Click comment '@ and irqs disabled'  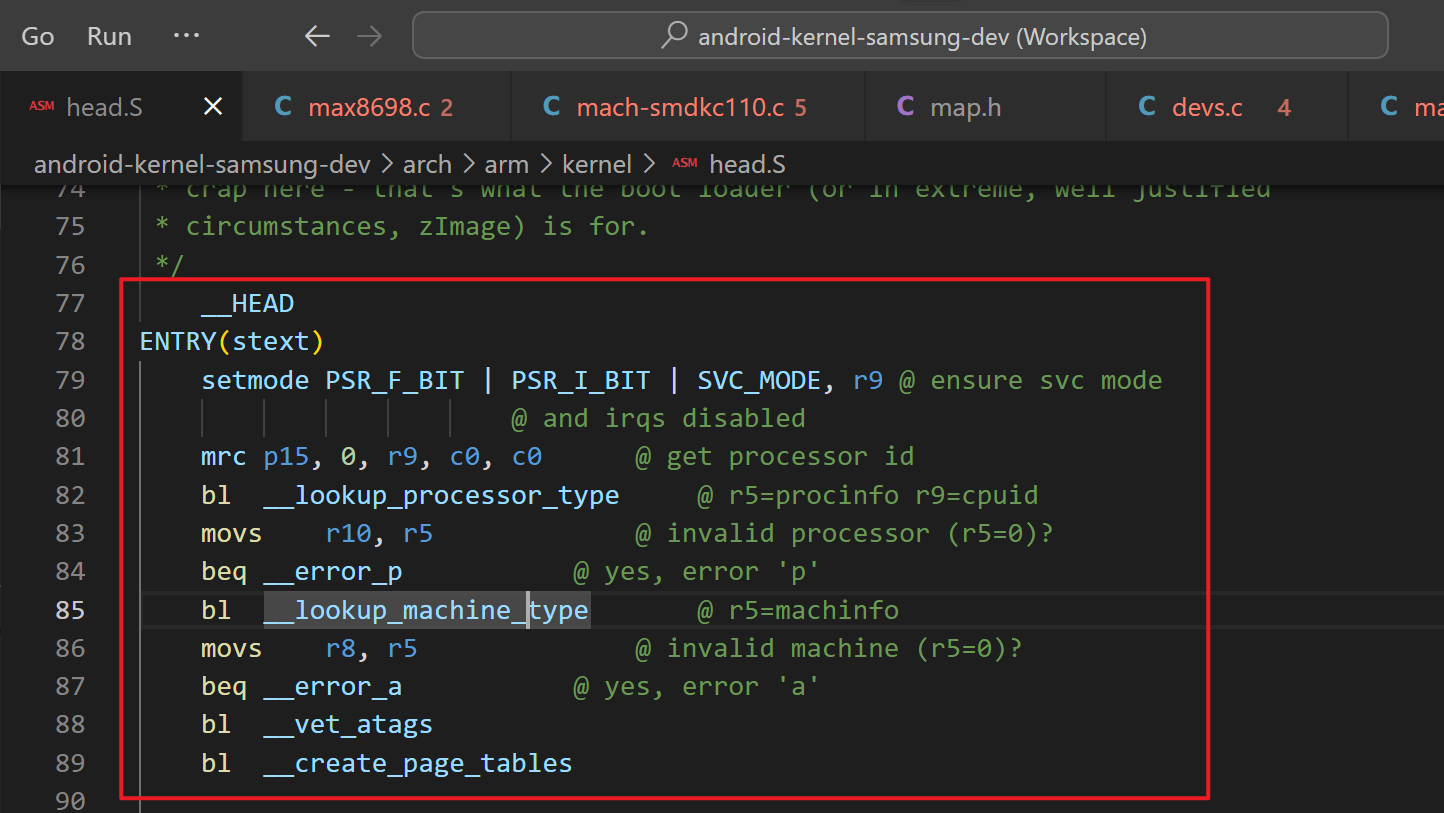click(x=659, y=418)
